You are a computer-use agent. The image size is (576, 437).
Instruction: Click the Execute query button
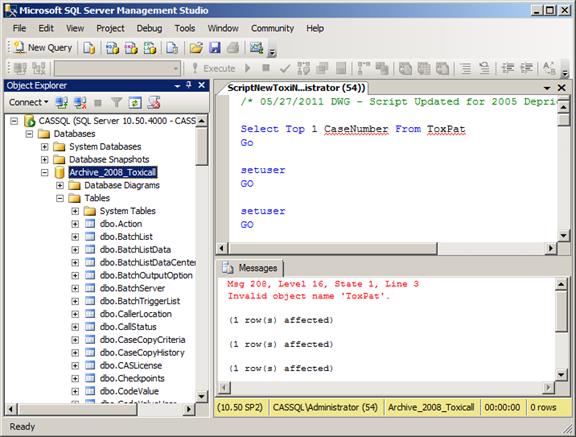214,68
